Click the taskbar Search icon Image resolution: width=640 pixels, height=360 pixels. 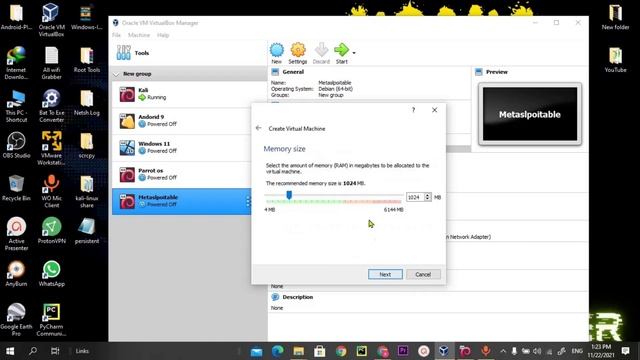click(33, 351)
